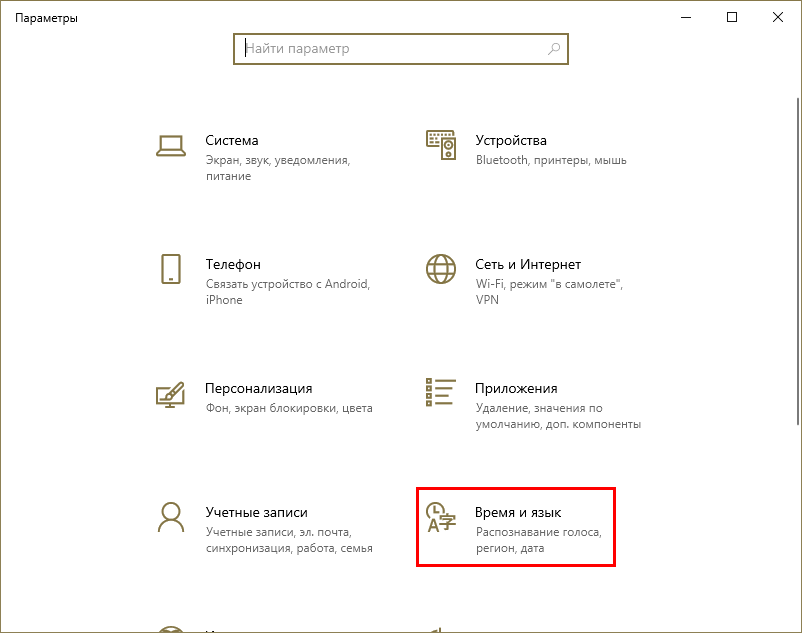Screen dimensions: 802x633
Task: Go to the Сеть и Интернет title
Action: (x=528, y=265)
